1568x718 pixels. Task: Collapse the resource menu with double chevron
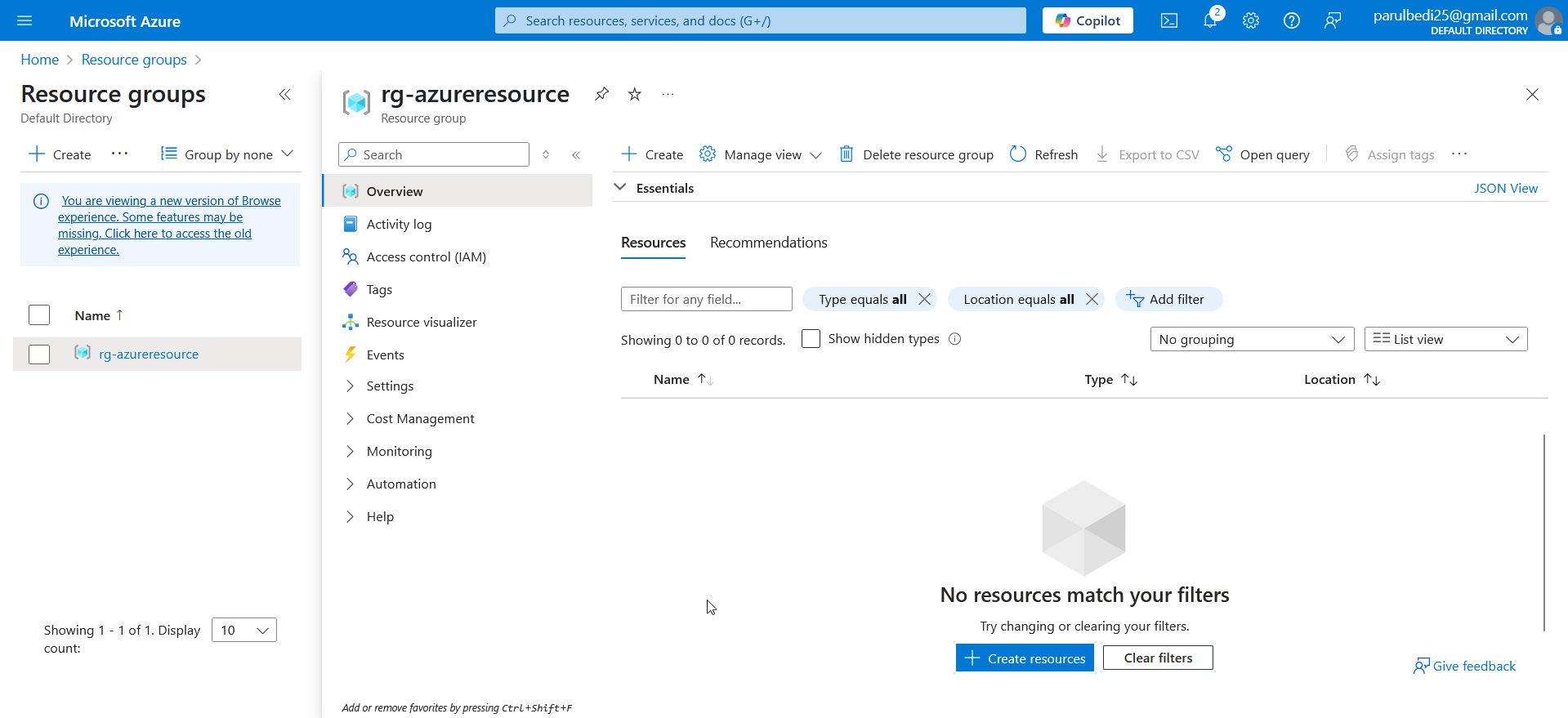[x=576, y=154]
